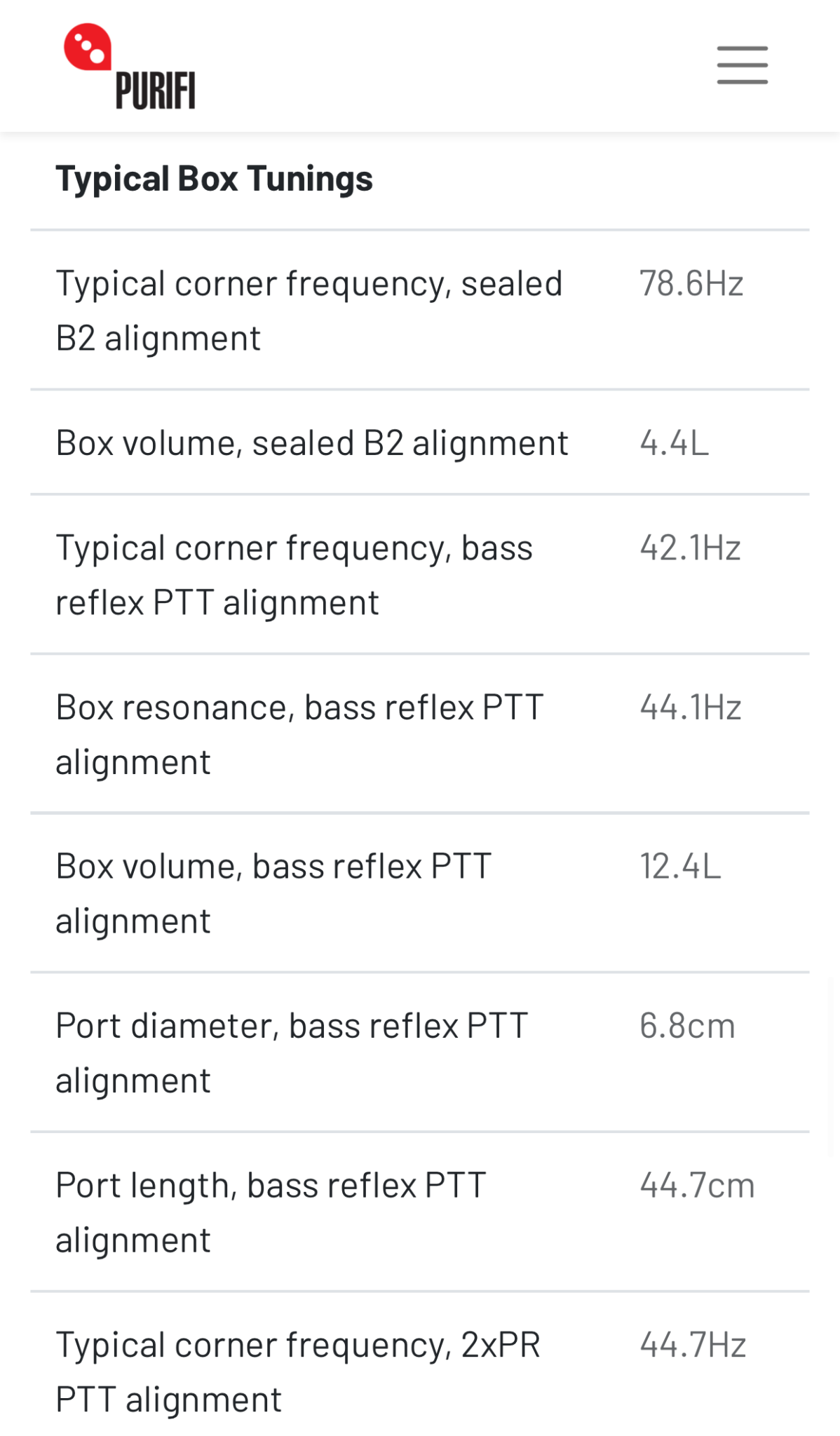Select the 6.8cm value
This screenshot has height=1436, width=840.
point(687,1026)
